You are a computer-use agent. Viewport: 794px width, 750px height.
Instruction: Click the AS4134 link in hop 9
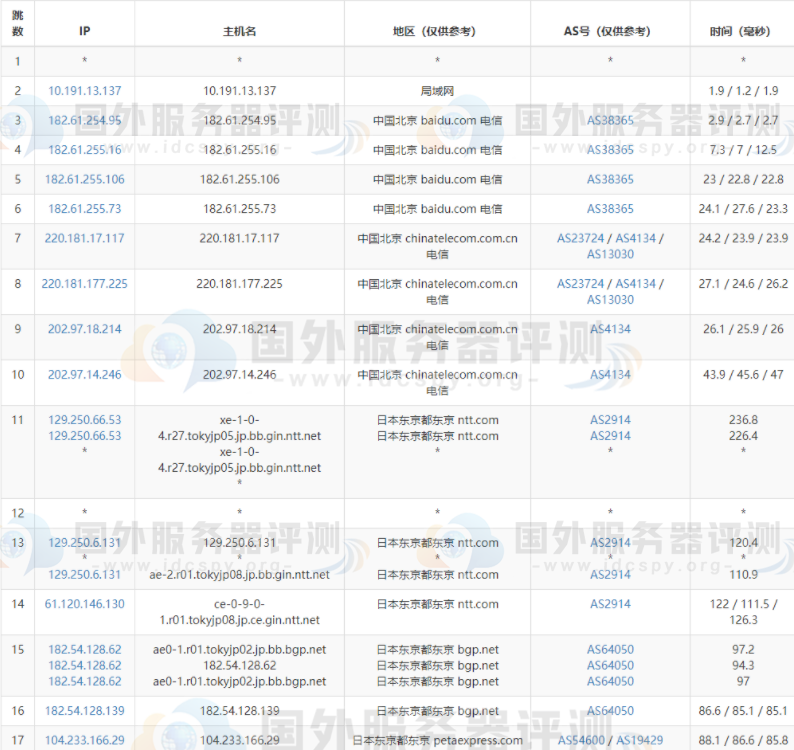coord(610,329)
